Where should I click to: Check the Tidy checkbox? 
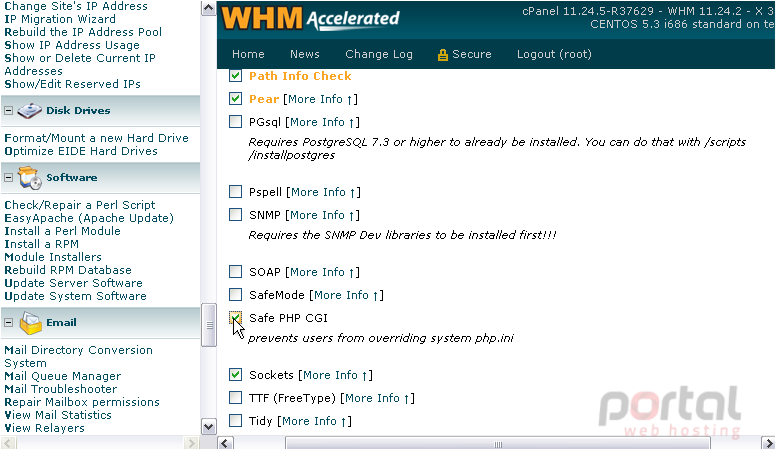[236, 420]
